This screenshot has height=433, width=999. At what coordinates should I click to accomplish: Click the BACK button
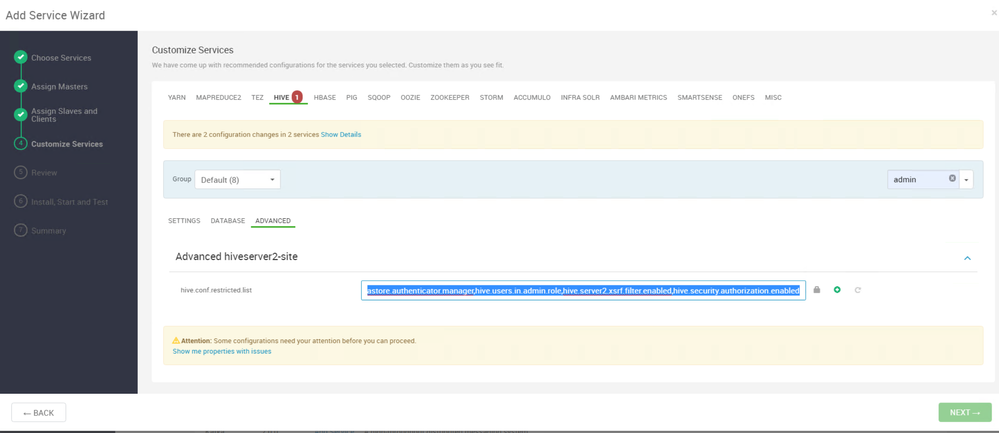pos(38,413)
